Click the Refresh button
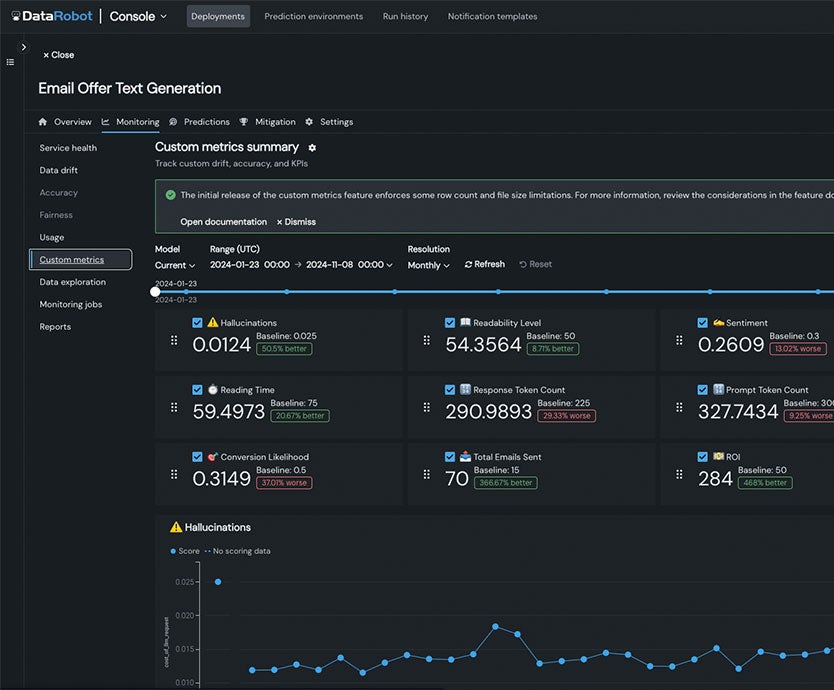Image resolution: width=834 pixels, height=690 pixels. 485,264
